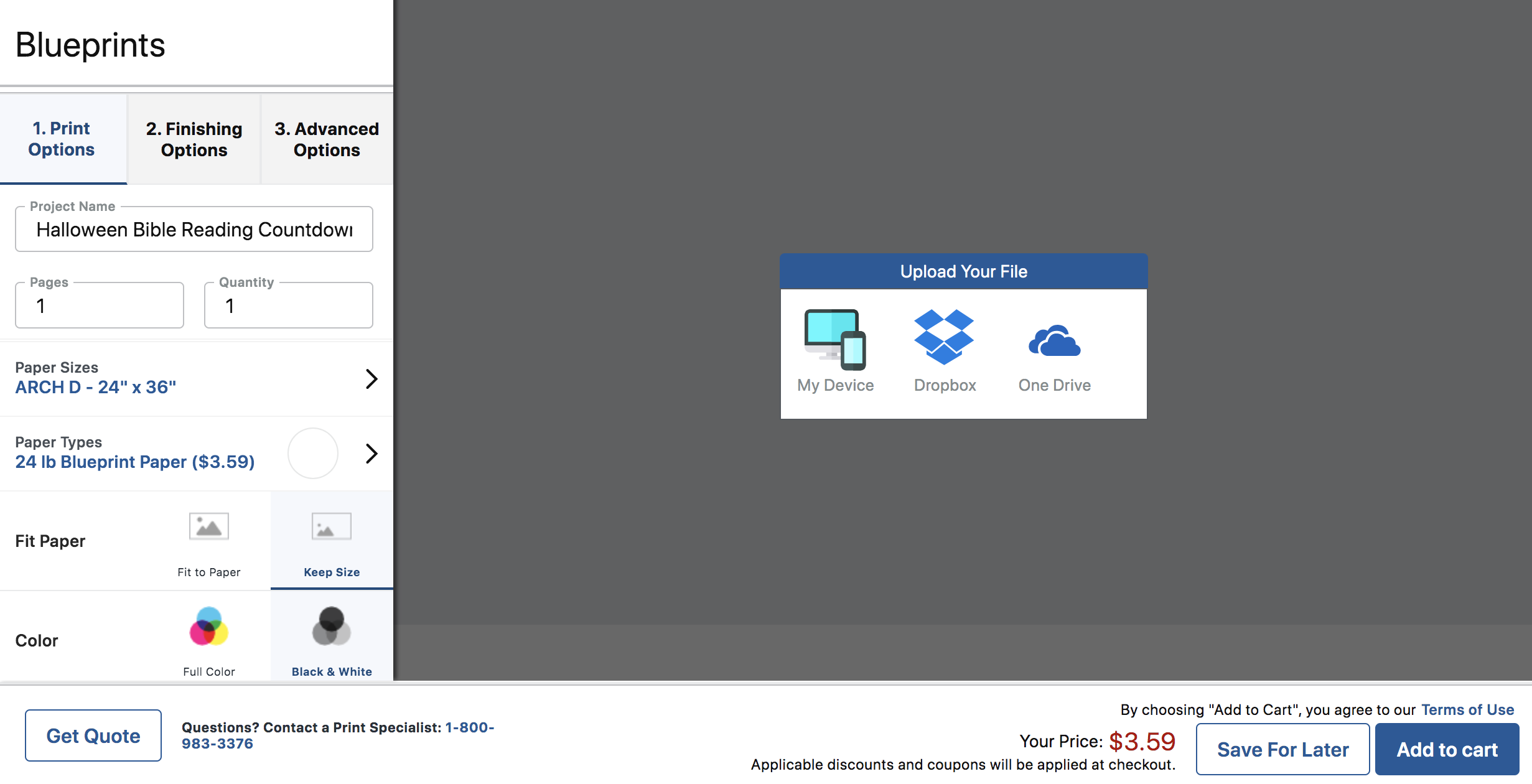
Task: Select the Keep Size option label
Action: [331, 572]
